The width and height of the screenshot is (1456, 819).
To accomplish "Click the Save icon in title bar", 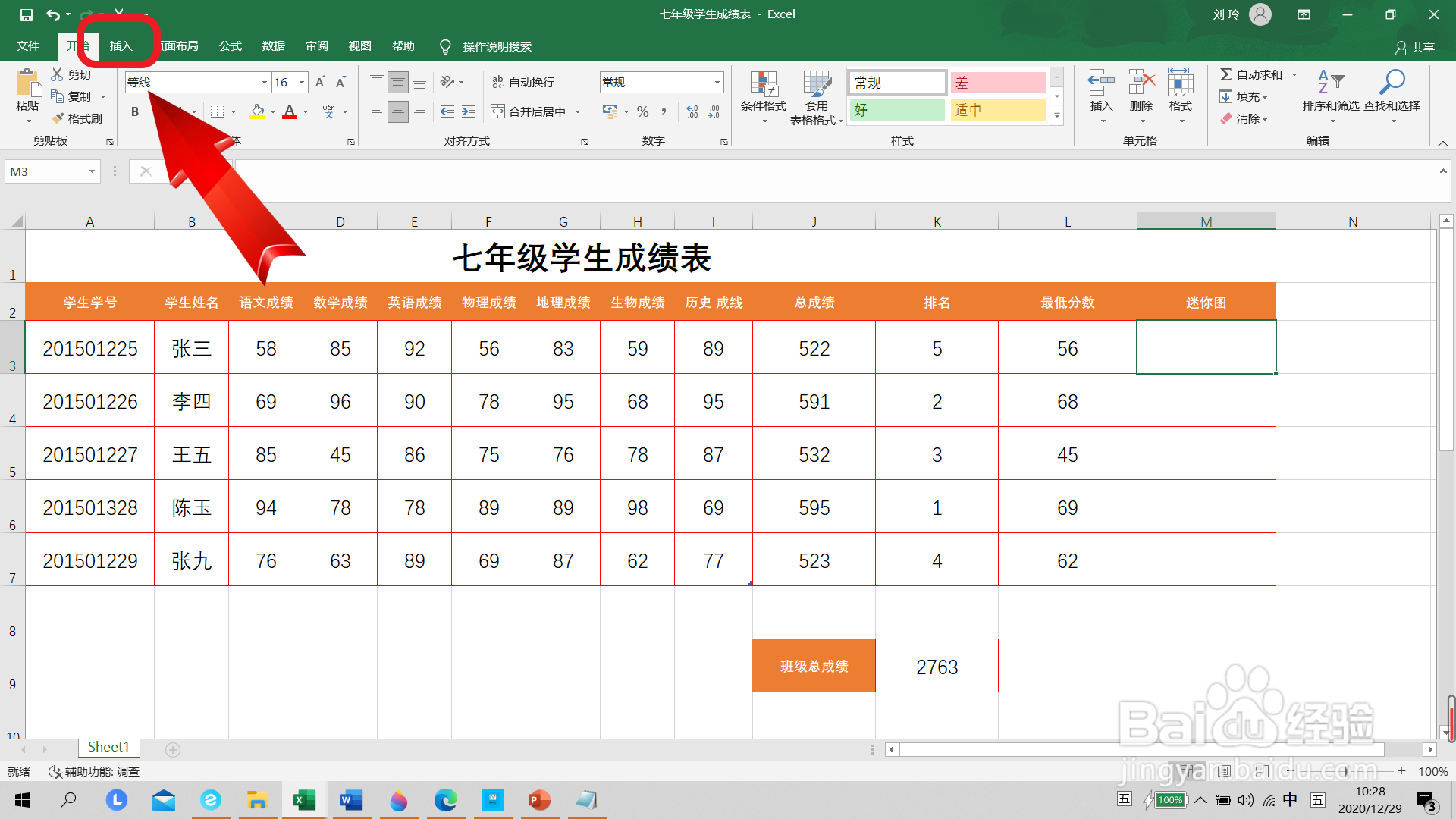I will click(x=27, y=14).
